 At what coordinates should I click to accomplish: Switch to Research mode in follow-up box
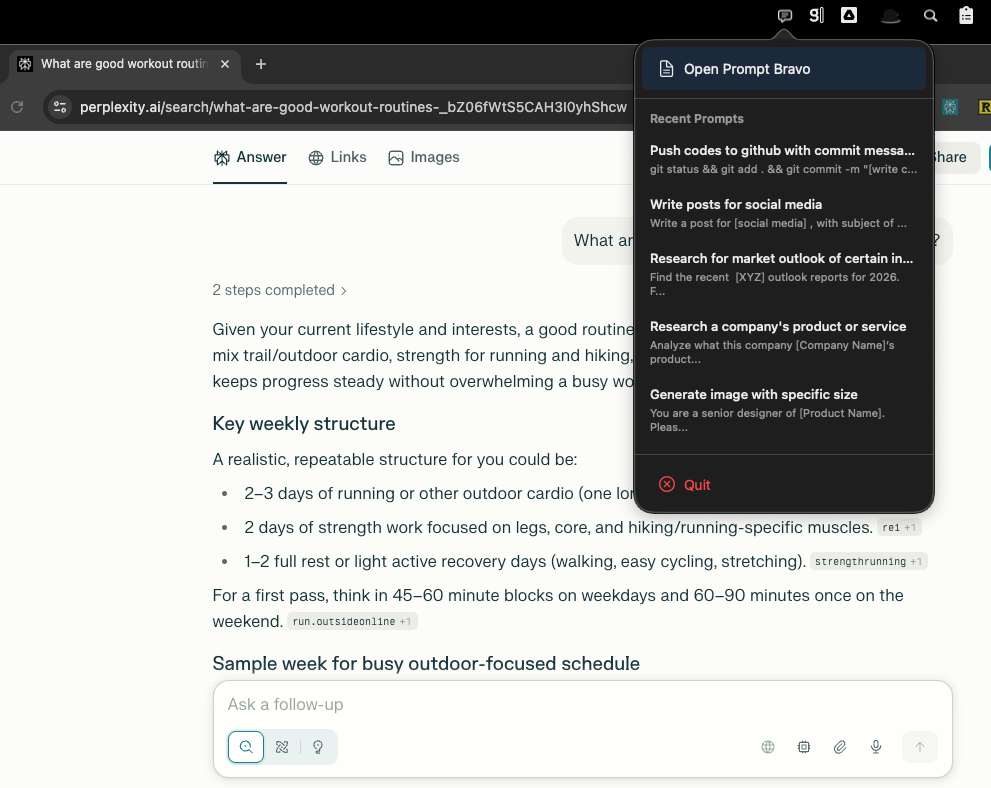pos(282,747)
